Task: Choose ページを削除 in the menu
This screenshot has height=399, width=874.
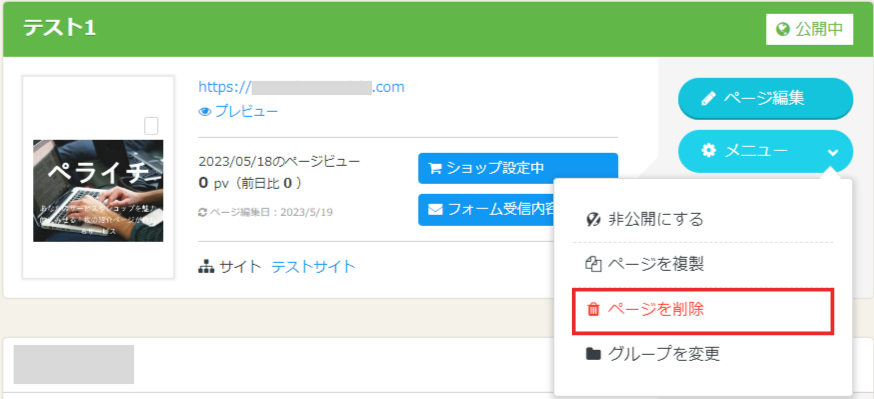Action: pyautogui.click(x=703, y=311)
